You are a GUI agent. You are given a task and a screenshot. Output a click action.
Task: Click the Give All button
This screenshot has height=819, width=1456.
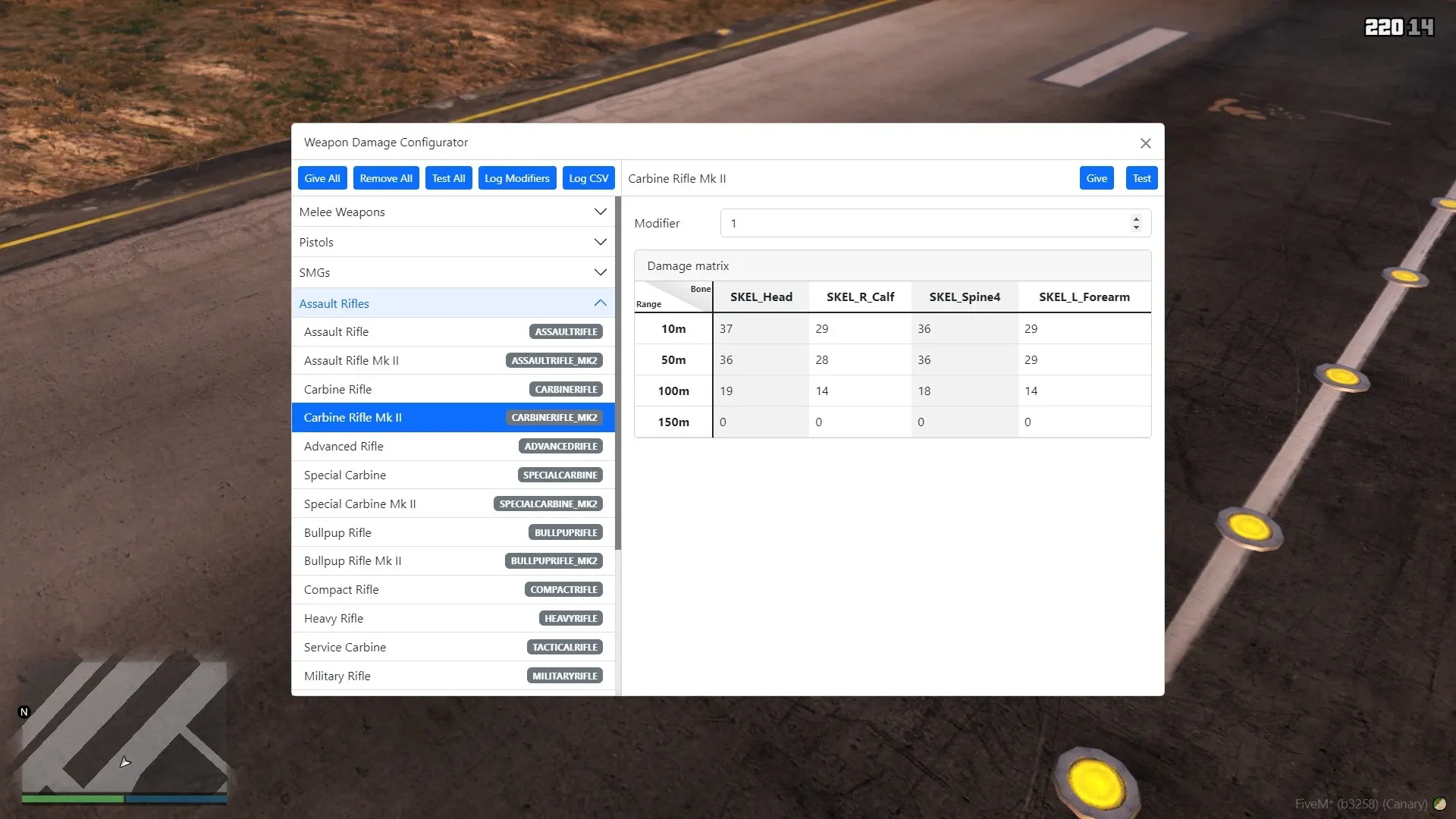pos(322,178)
